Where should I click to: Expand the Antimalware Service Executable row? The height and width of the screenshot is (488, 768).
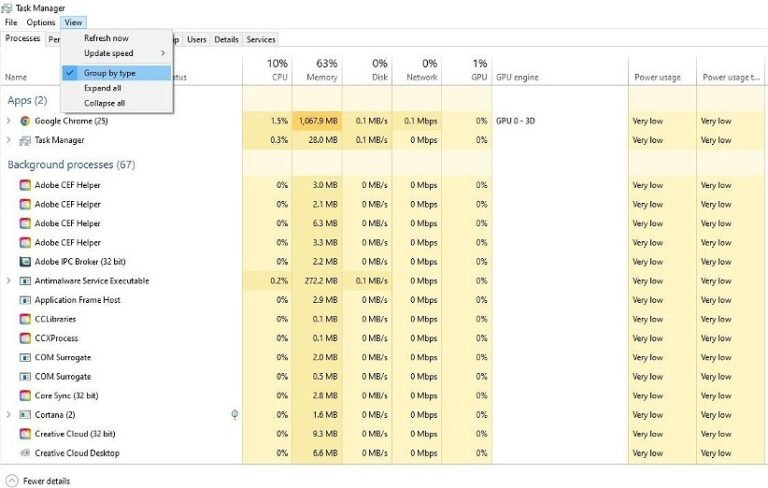coord(9,281)
